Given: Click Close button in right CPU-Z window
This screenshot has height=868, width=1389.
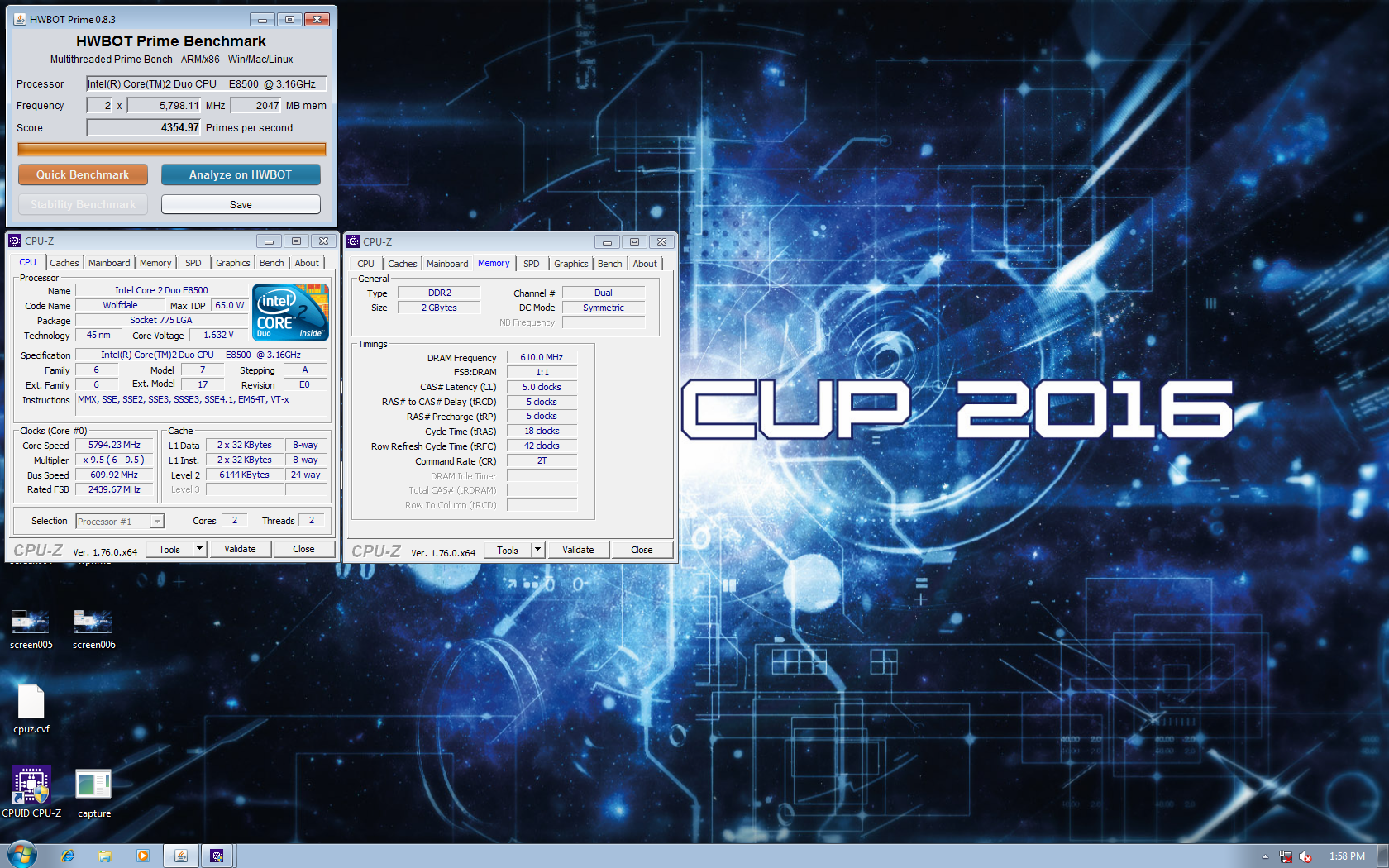Looking at the screenshot, I should coord(642,550).
